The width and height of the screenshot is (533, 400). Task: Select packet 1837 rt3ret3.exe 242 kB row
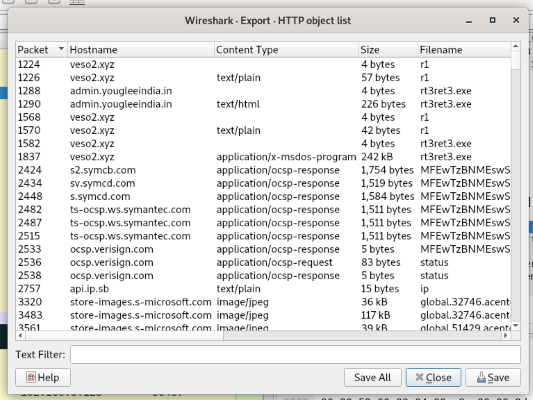(x=263, y=157)
